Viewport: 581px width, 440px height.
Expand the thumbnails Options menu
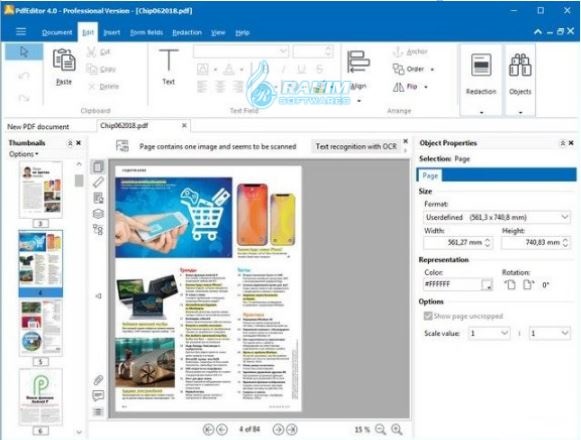[23, 154]
